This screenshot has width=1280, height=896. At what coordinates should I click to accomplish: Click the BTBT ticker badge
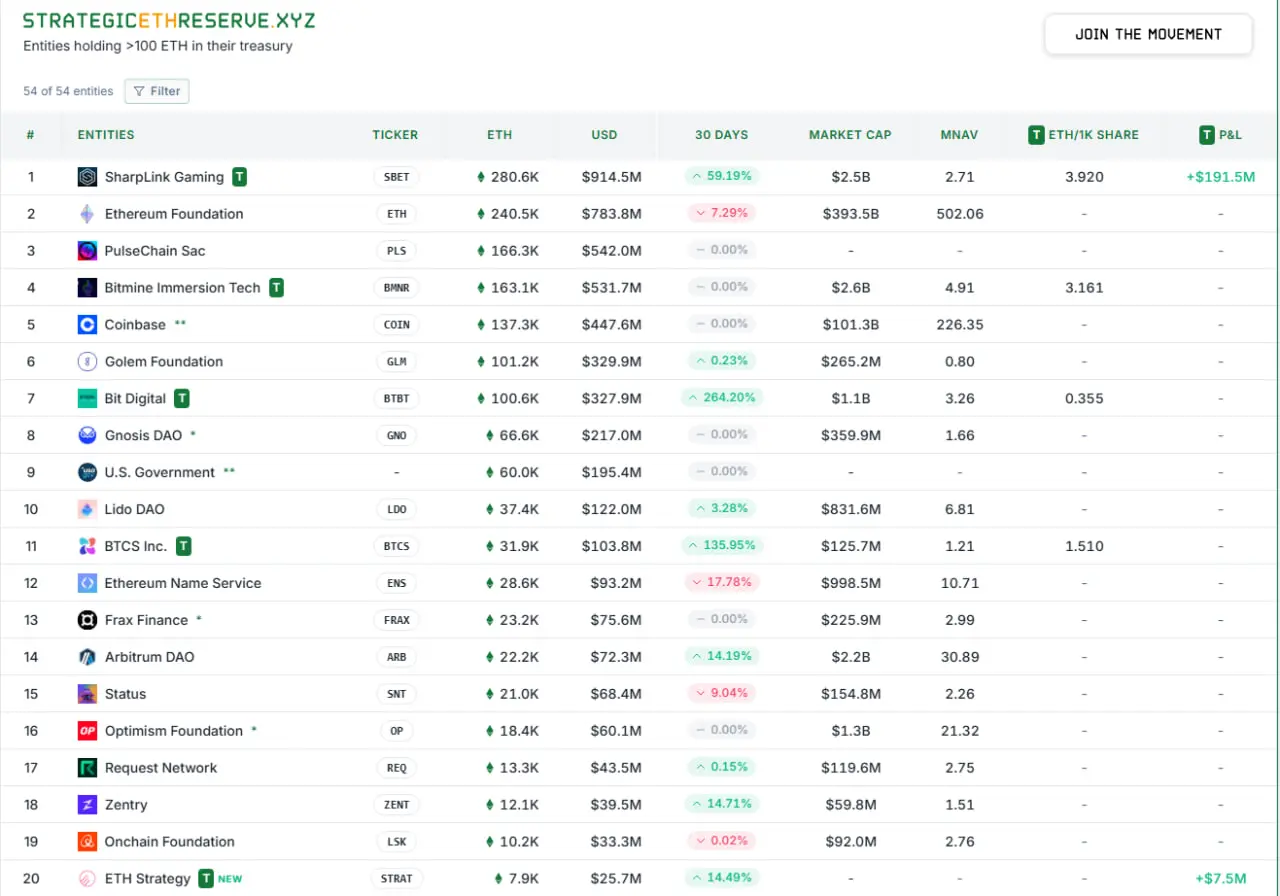397,399
